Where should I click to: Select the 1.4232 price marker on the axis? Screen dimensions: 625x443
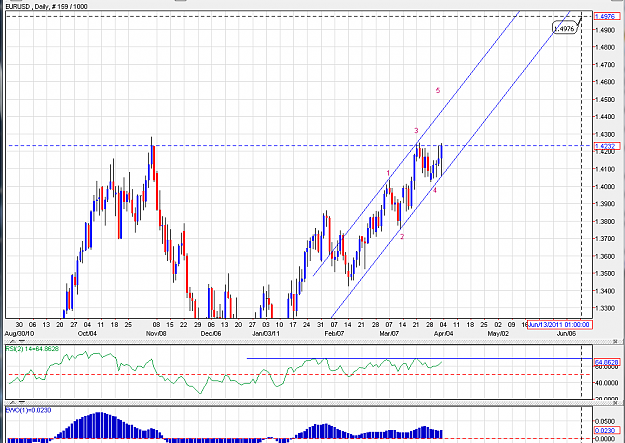pos(607,146)
